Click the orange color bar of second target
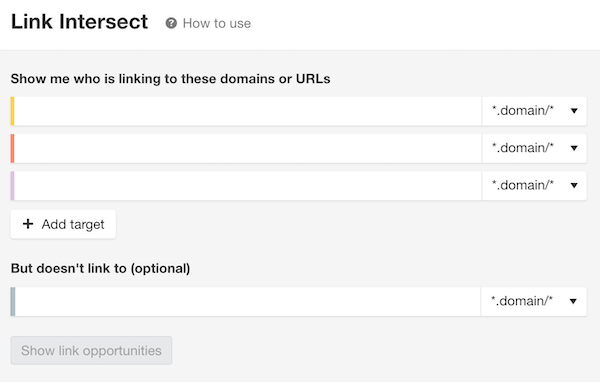The height and width of the screenshot is (382, 600). pos(13,149)
